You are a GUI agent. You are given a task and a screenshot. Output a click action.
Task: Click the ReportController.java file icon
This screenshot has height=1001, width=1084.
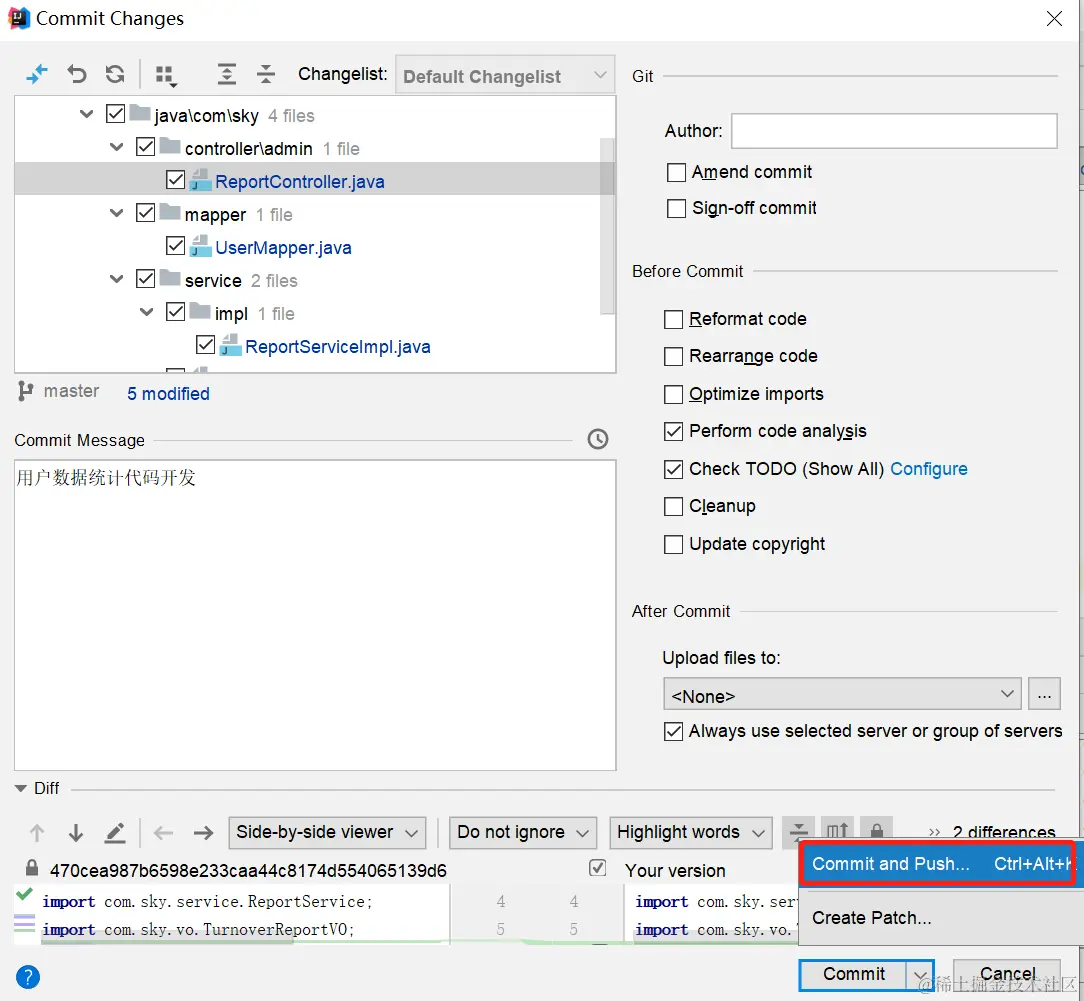tap(200, 181)
